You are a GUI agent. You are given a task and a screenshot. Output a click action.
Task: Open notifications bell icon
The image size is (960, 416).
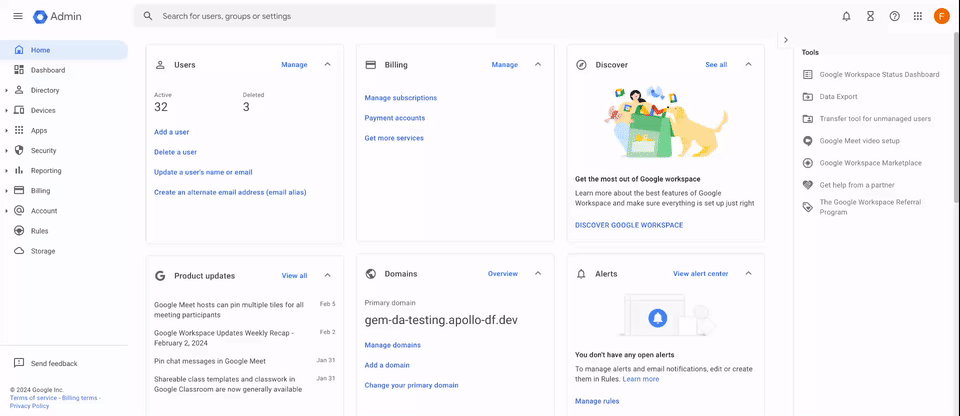pyautogui.click(x=846, y=17)
